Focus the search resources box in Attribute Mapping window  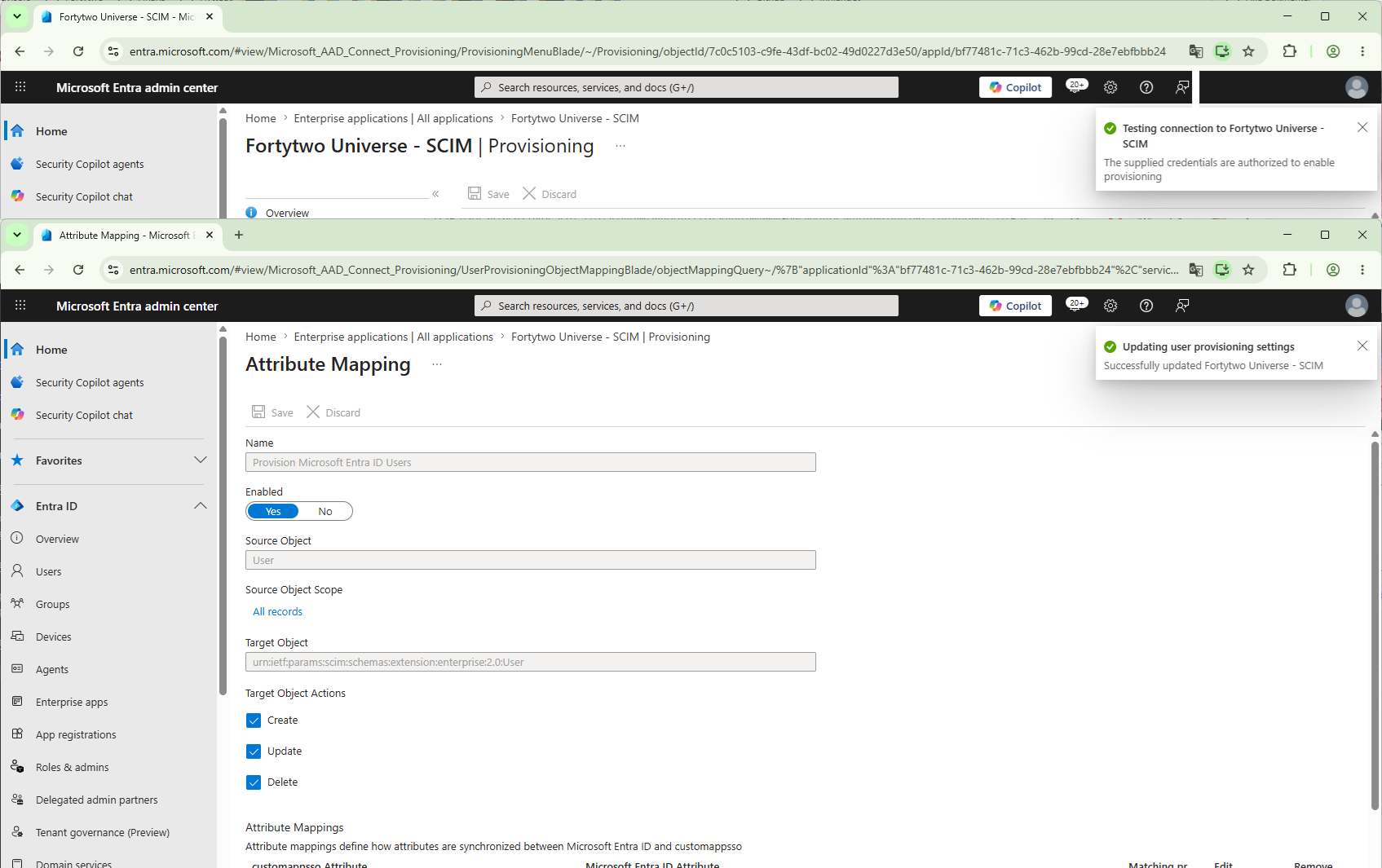[x=687, y=306]
